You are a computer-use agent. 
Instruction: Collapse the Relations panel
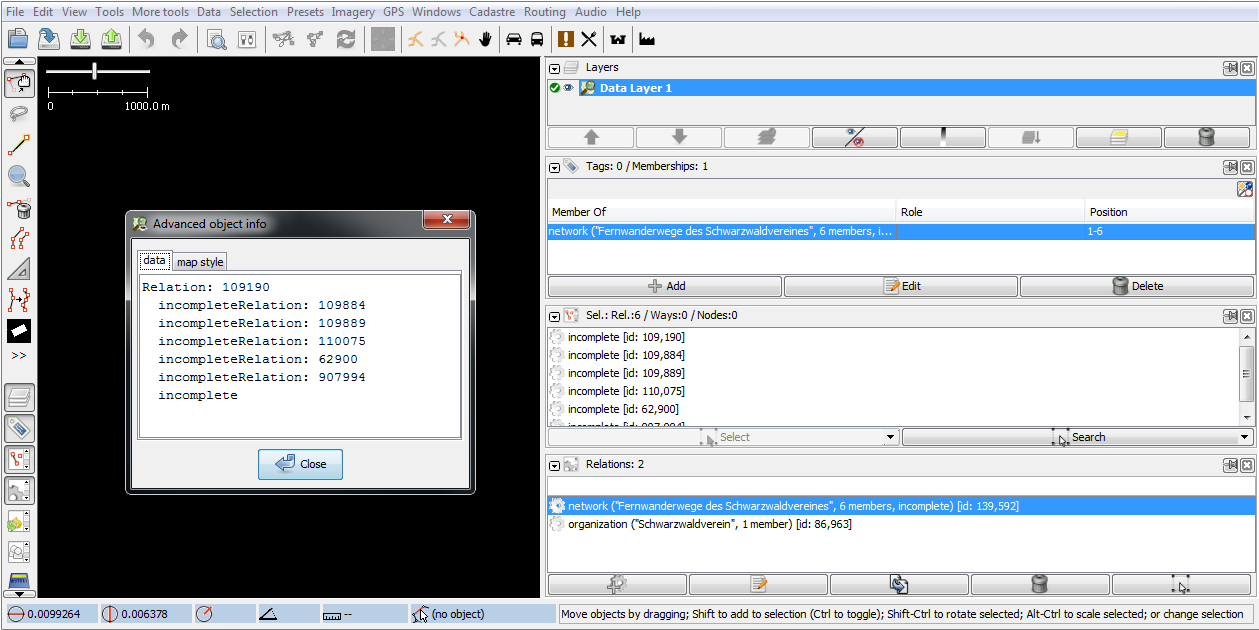(x=555, y=465)
